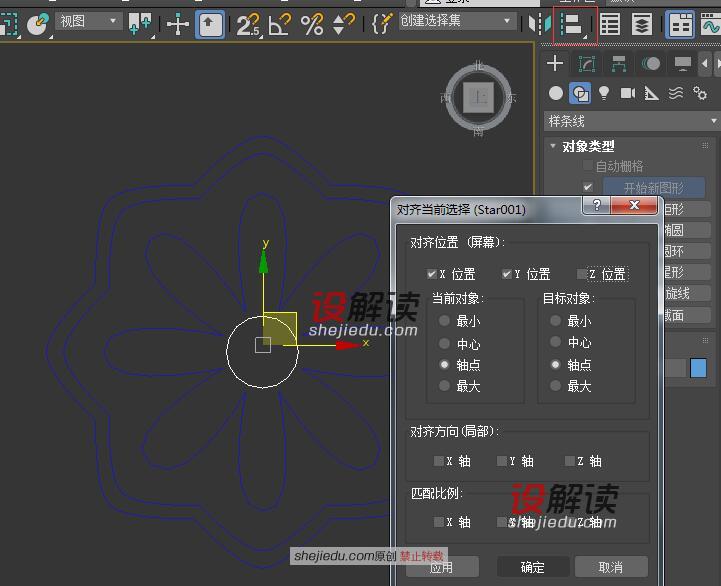
Task: Open the Curve Editor icon
Action: point(710,24)
